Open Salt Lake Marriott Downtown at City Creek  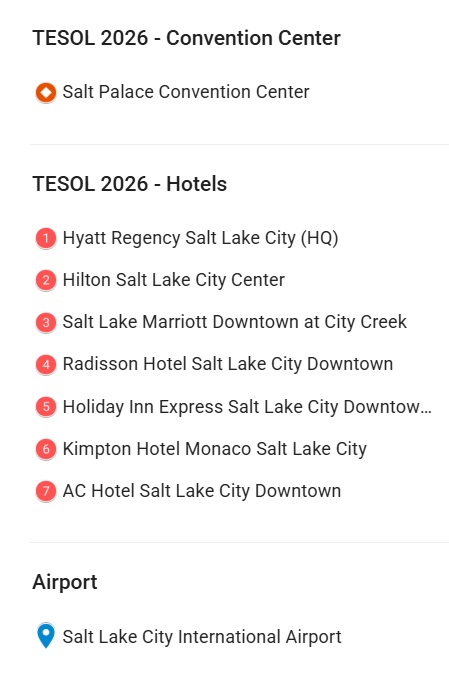pos(235,322)
